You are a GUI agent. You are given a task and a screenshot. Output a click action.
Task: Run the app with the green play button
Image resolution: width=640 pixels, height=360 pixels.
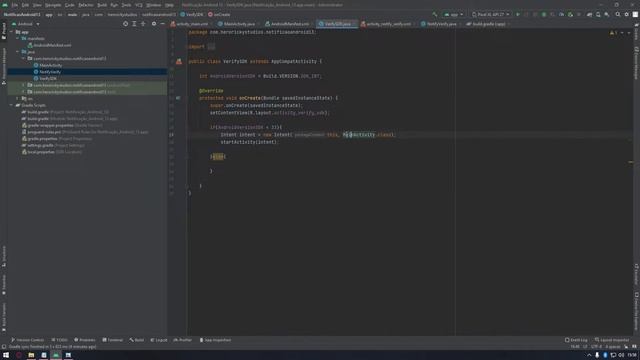pyautogui.click(x=518, y=14)
